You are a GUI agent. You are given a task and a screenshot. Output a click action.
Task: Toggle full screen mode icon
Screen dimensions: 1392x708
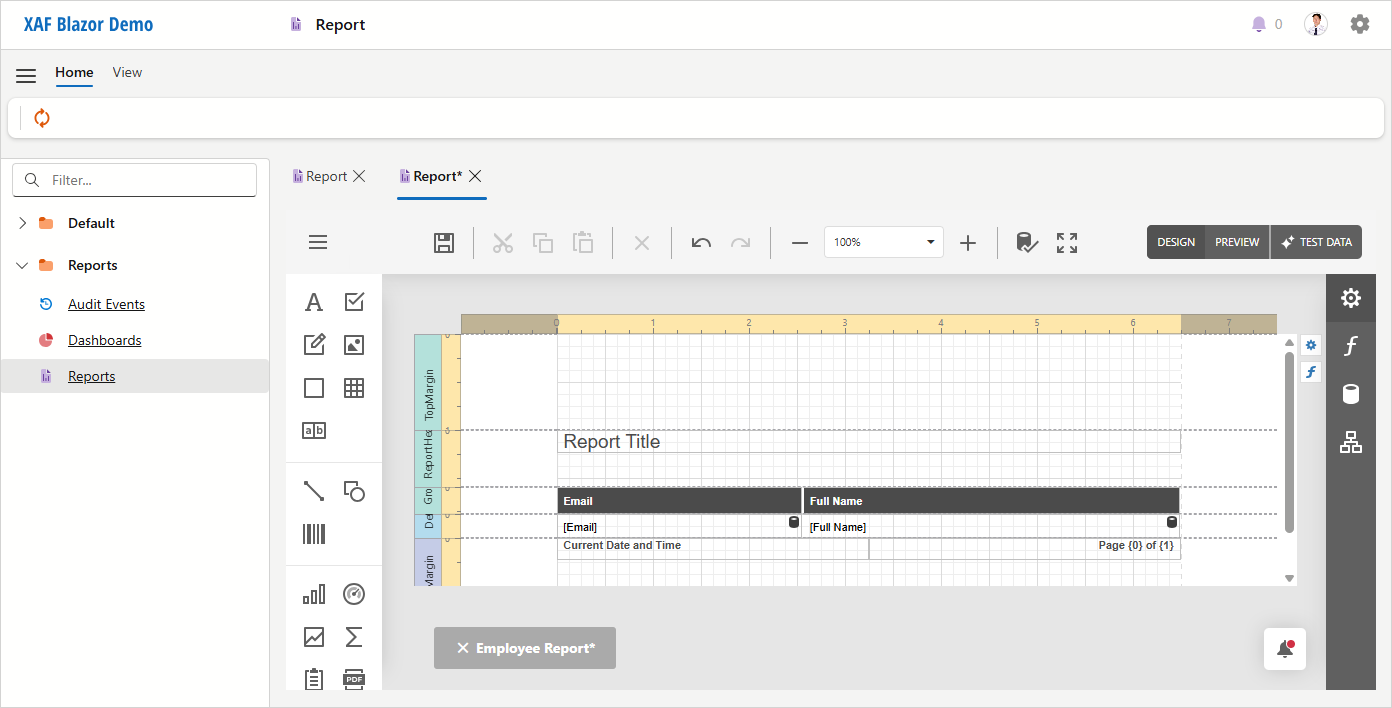pyautogui.click(x=1067, y=242)
